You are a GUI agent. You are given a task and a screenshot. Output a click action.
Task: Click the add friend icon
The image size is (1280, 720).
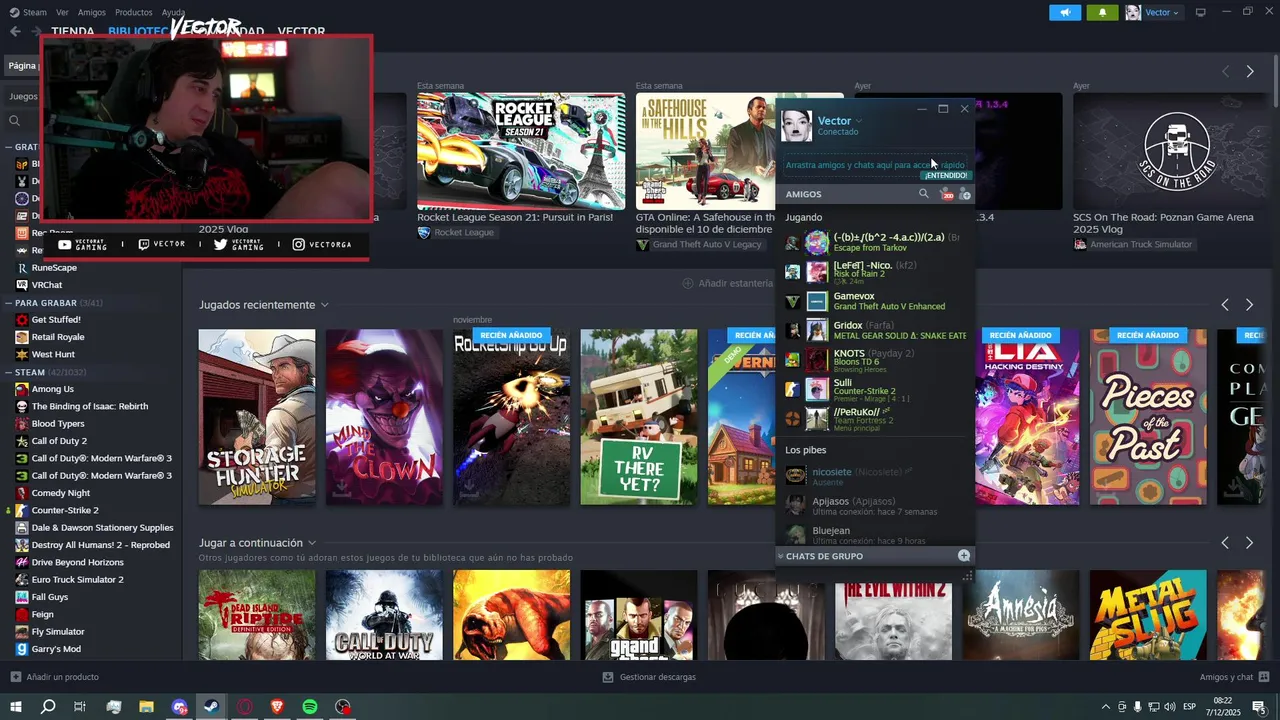[x=964, y=194]
